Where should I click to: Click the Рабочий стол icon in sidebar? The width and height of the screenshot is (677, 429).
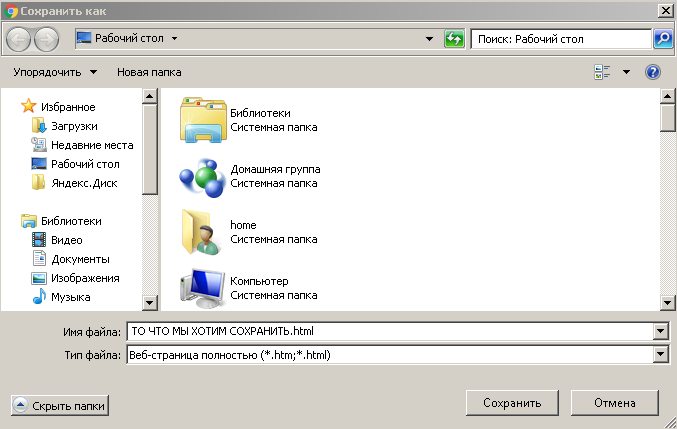(39, 164)
